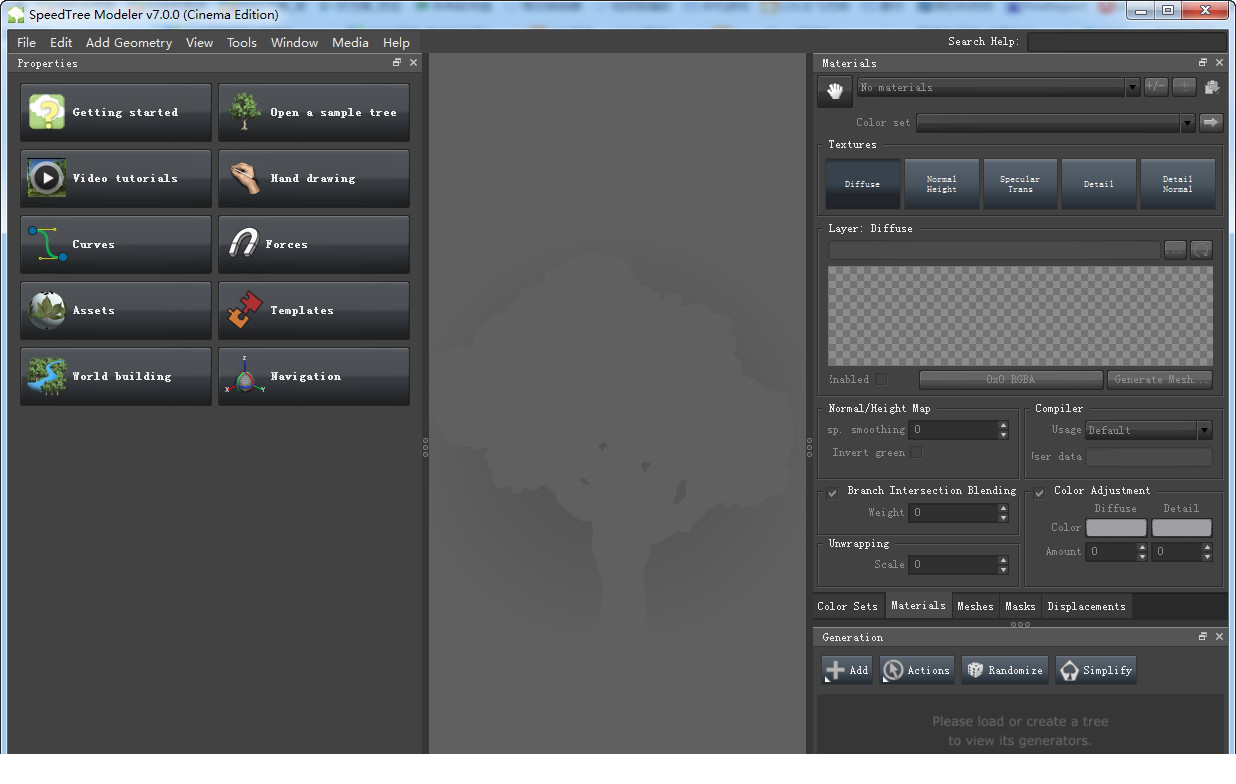Open the File menu
The height and width of the screenshot is (784, 1236).
[26, 42]
